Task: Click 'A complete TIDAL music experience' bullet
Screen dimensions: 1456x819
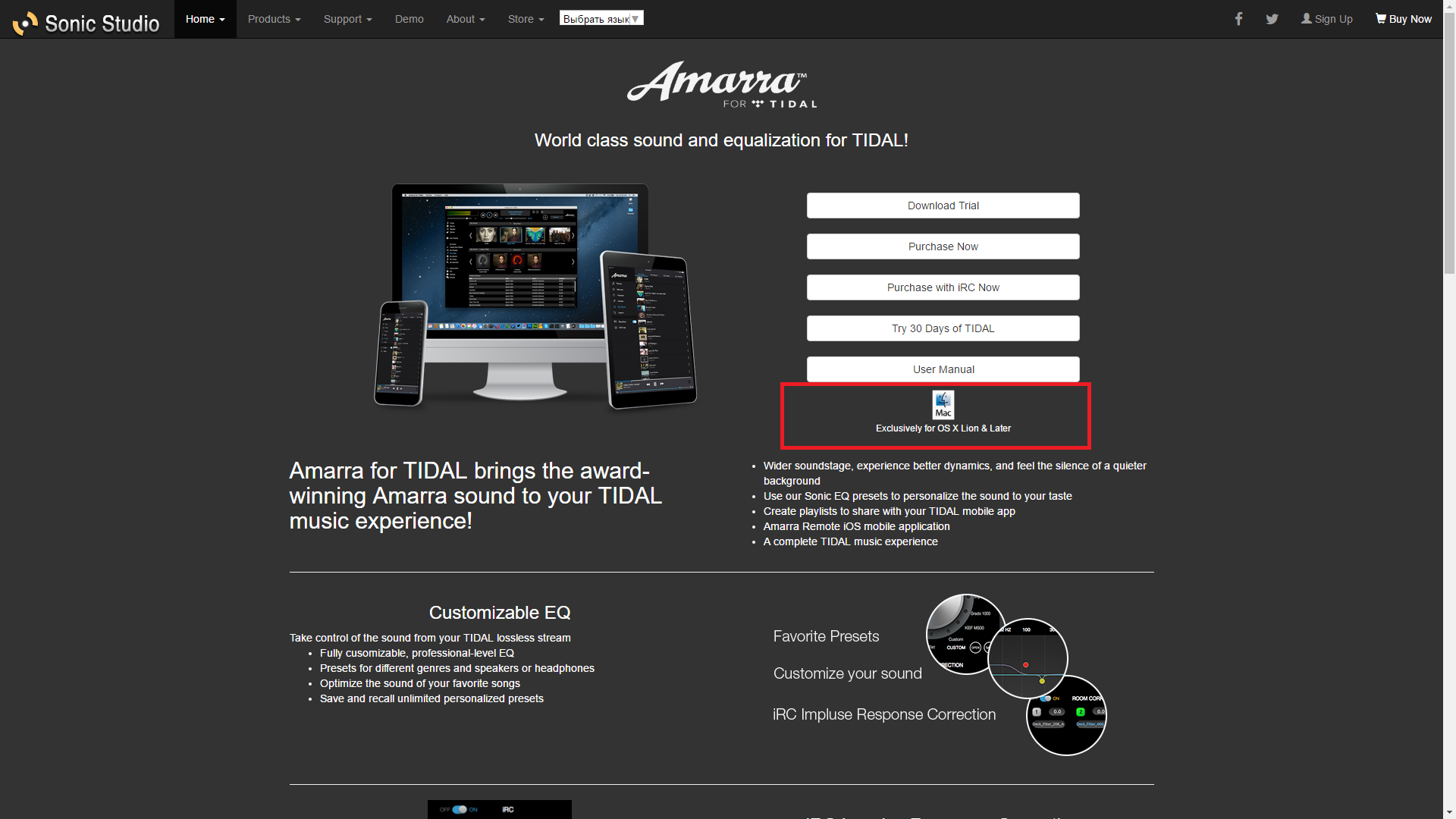Action: 851,541
